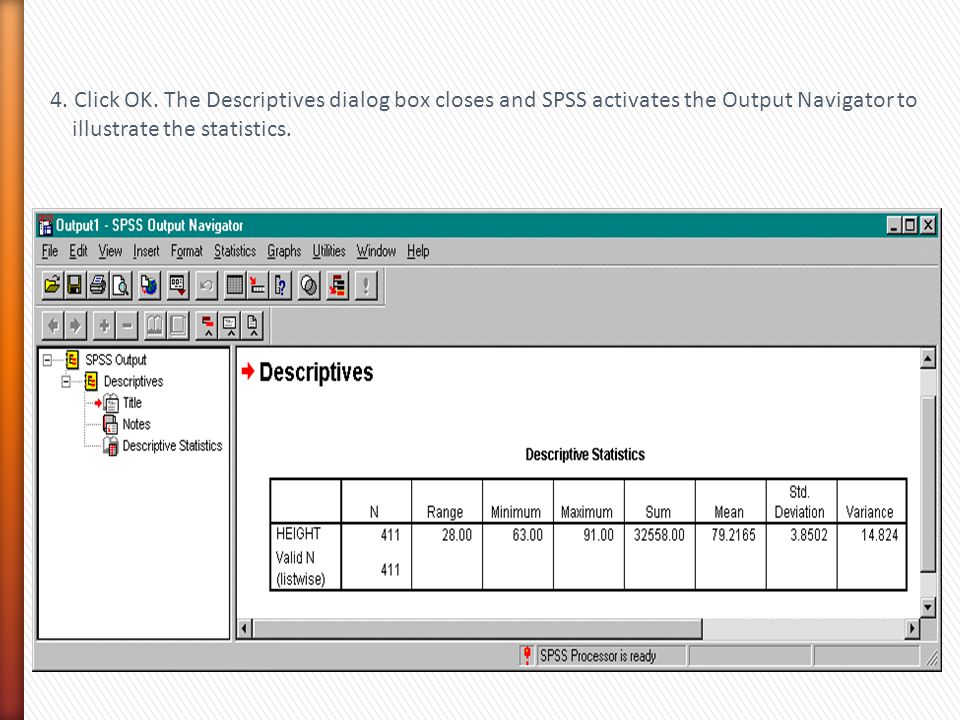Select the Descriptives outline tree label

pos(133,381)
